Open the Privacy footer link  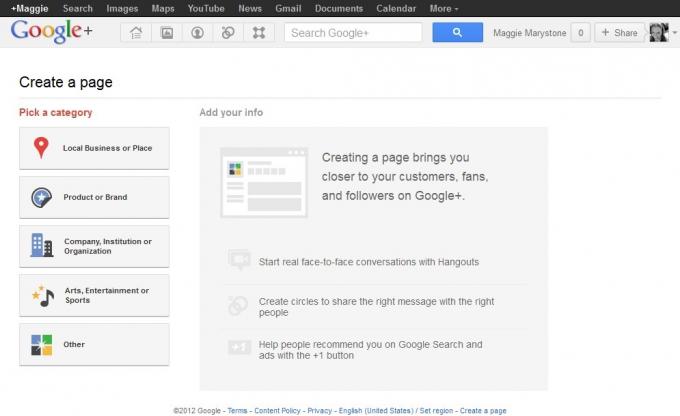[320, 410]
